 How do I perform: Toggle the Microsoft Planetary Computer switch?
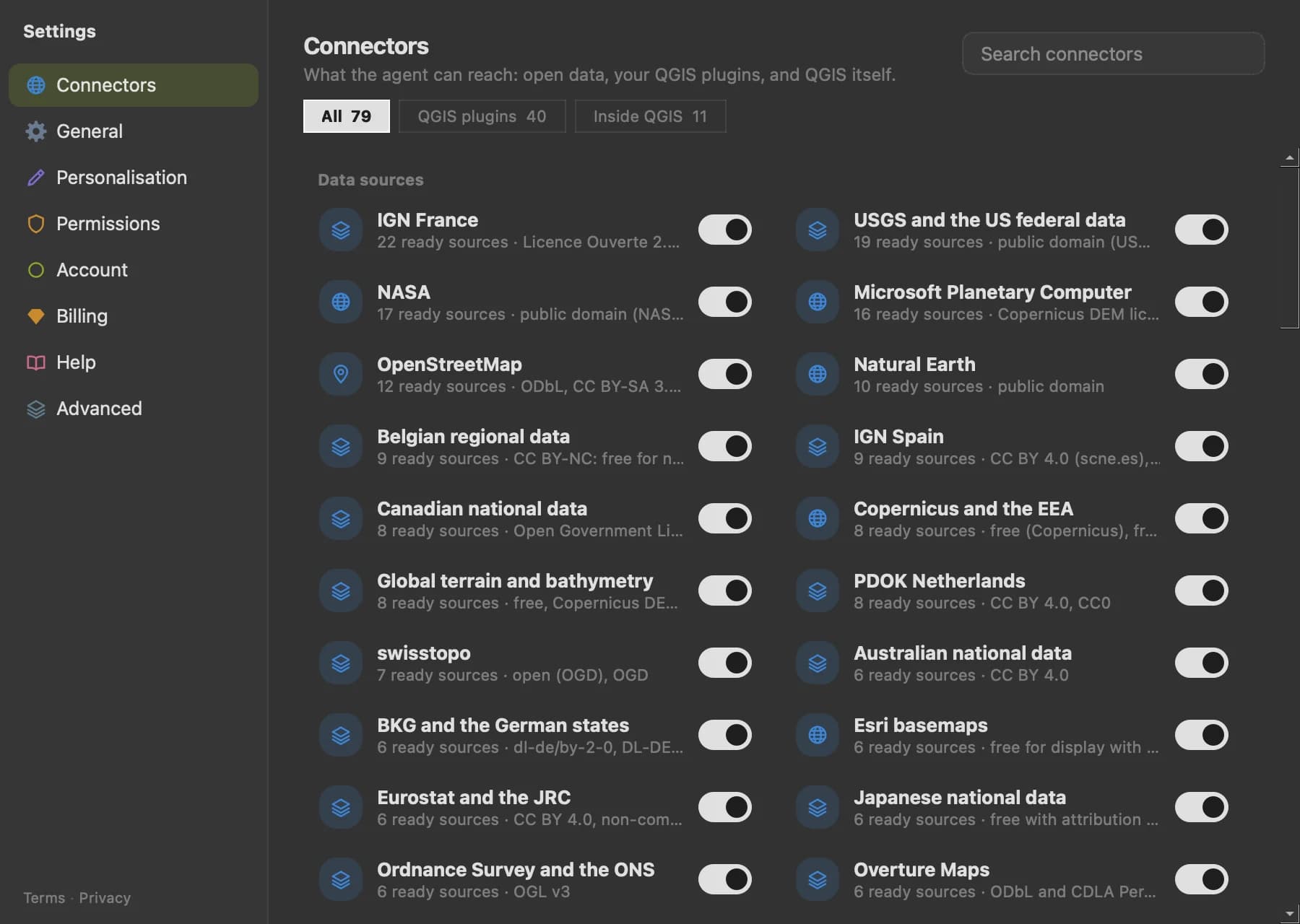(1202, 302)
